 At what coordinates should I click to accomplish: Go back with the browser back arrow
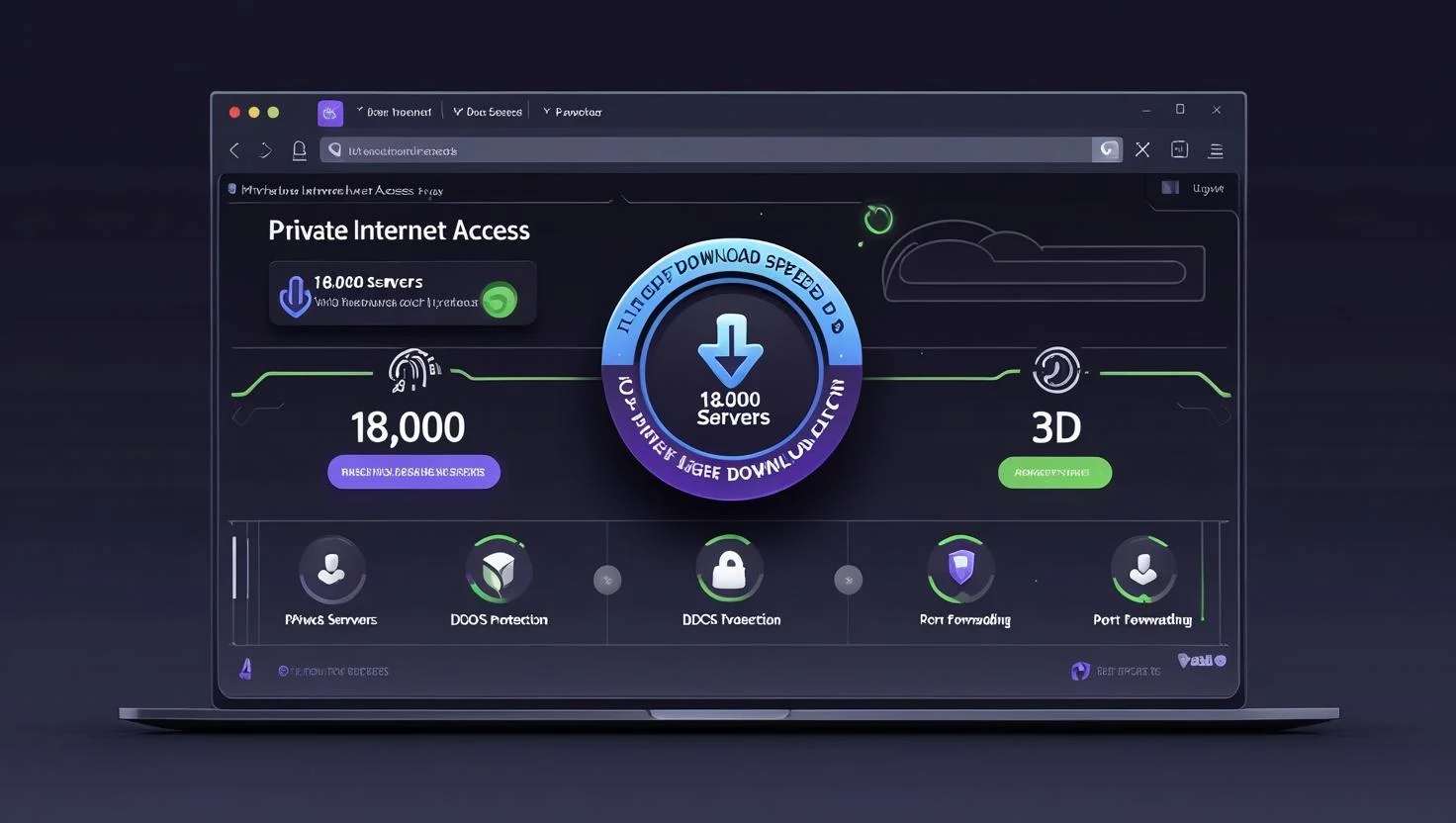click(x=234, y=150)
